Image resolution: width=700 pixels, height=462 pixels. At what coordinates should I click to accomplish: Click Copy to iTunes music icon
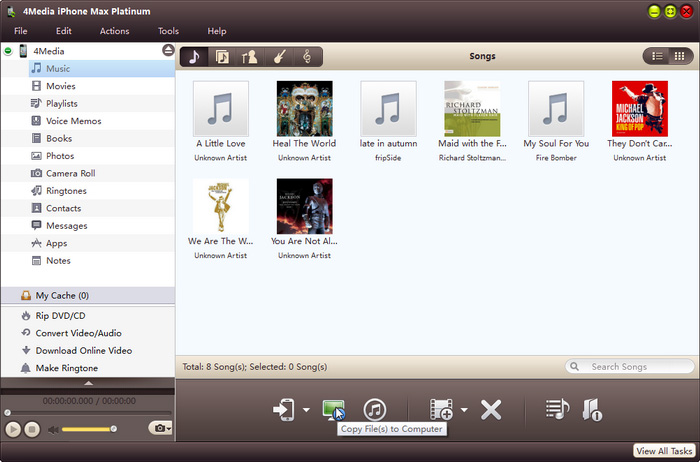click(375, 409)
